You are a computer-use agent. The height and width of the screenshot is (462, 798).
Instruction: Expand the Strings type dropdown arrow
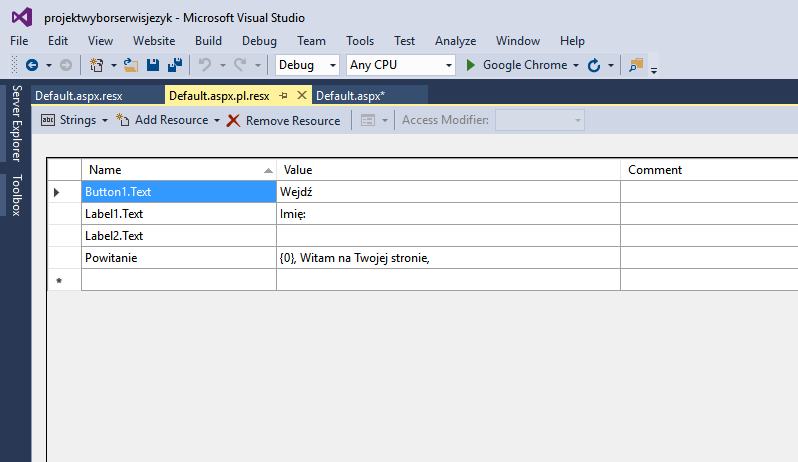(x=105, y=121)
